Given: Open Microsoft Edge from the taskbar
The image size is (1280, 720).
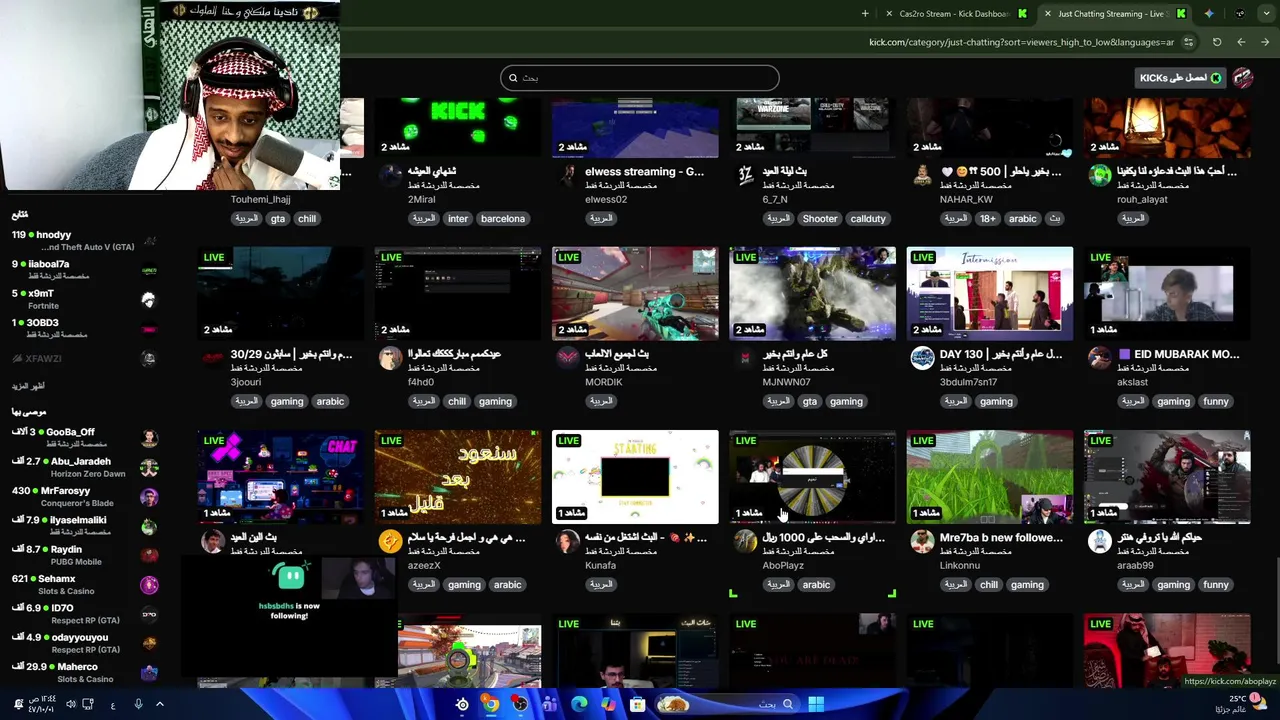Looking at the screenshot, I should click(x=579, y=705).
